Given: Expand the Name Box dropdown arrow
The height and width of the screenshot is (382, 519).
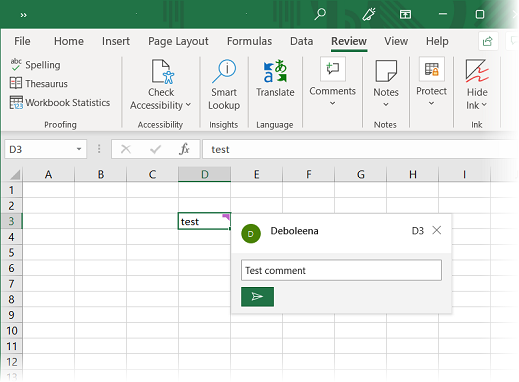Looking at the screenshot, I should click(x=79, y=149).
